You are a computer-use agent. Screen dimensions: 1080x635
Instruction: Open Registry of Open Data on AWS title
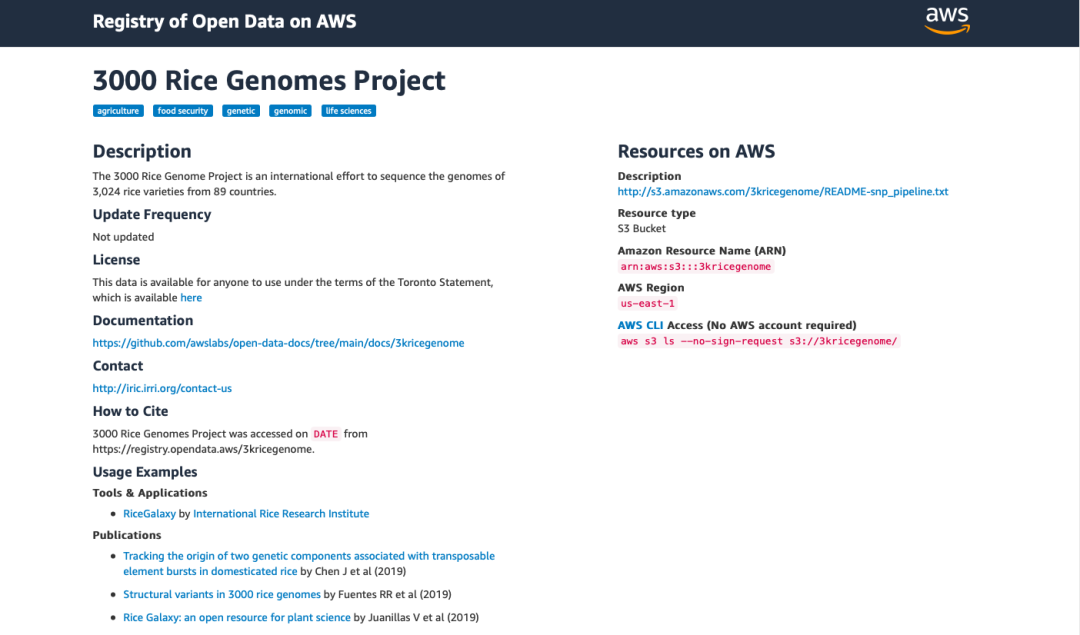pyautogui.click(x=225, y=21)
